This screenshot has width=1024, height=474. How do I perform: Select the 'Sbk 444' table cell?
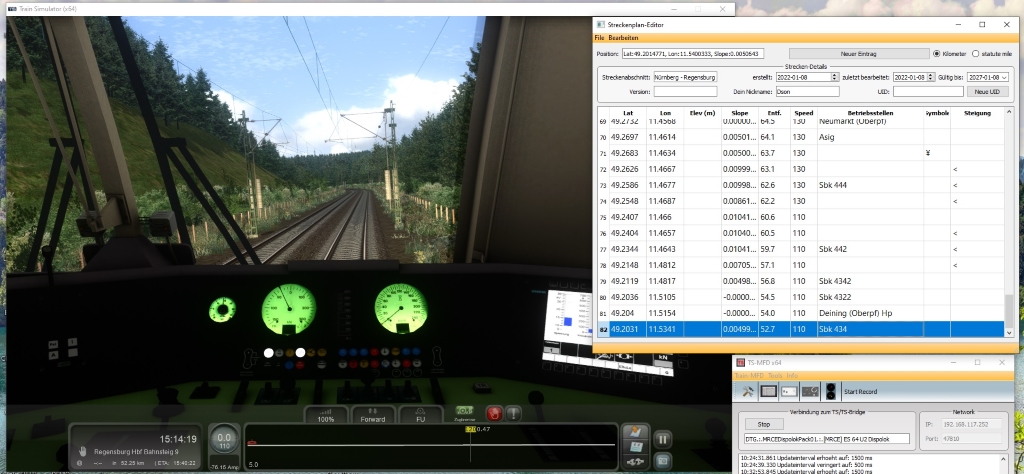(x=870, y=185)
